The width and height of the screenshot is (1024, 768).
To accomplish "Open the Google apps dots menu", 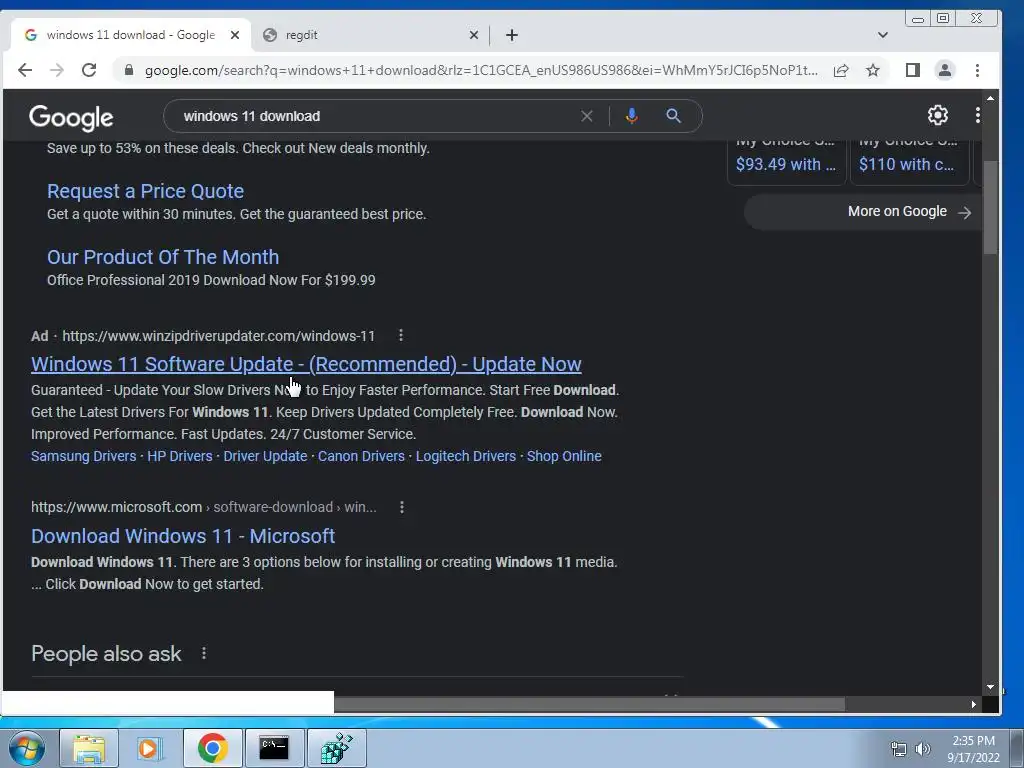I will 978,115.
